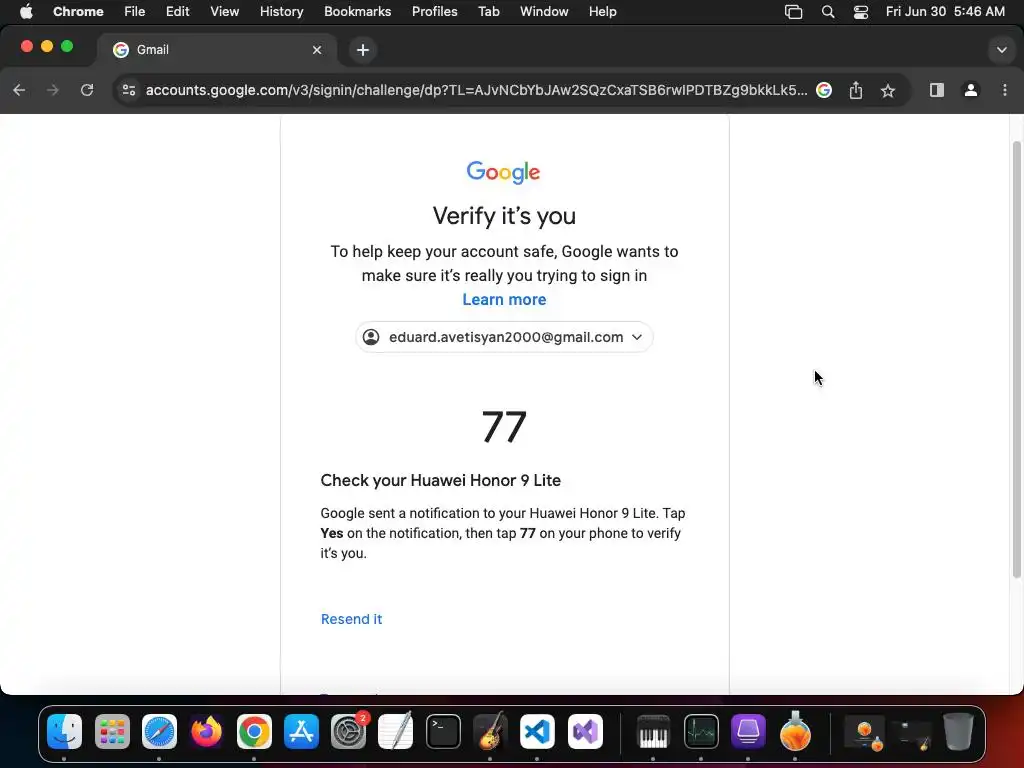Open the Chrome app menu
The width and height of the screenshot is (1024, 768).
coord(78,12)
